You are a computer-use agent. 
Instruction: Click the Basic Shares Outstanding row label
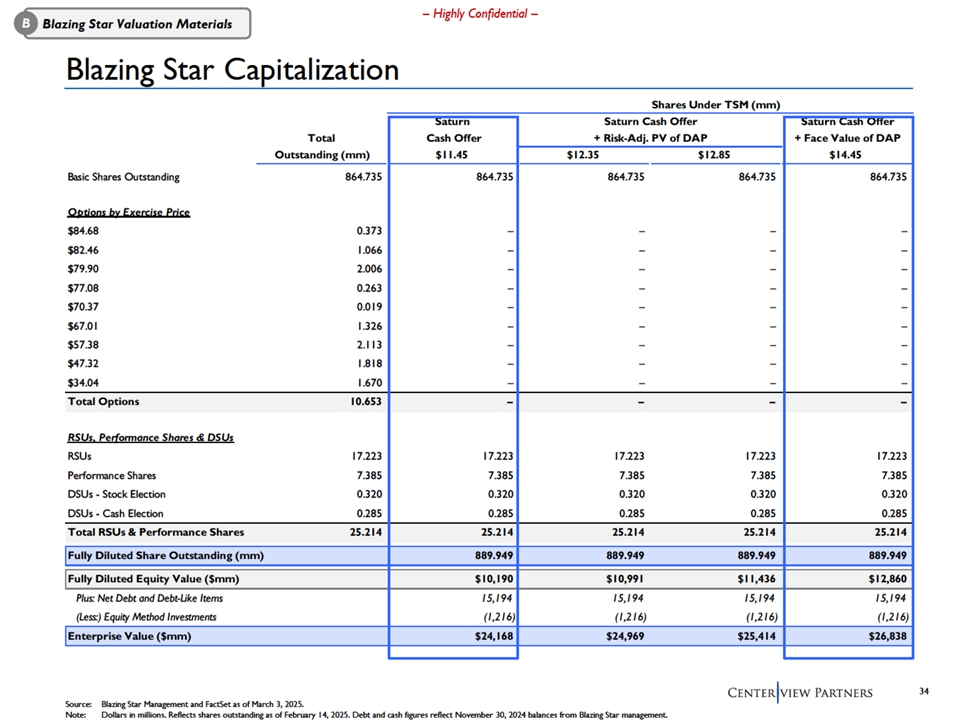[x=123, y=177]
